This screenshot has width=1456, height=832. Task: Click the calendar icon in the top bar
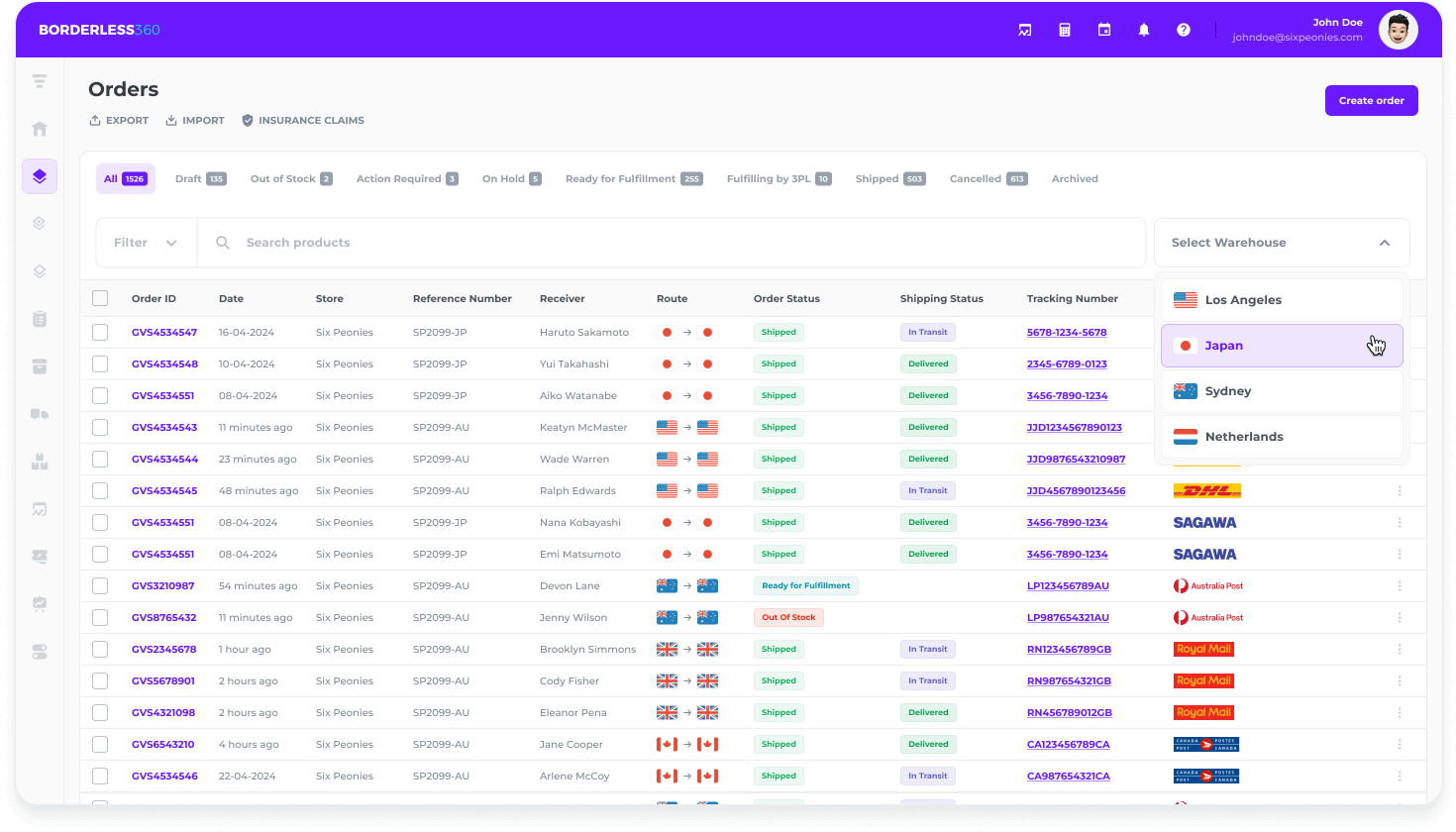tap(1103, 30)
